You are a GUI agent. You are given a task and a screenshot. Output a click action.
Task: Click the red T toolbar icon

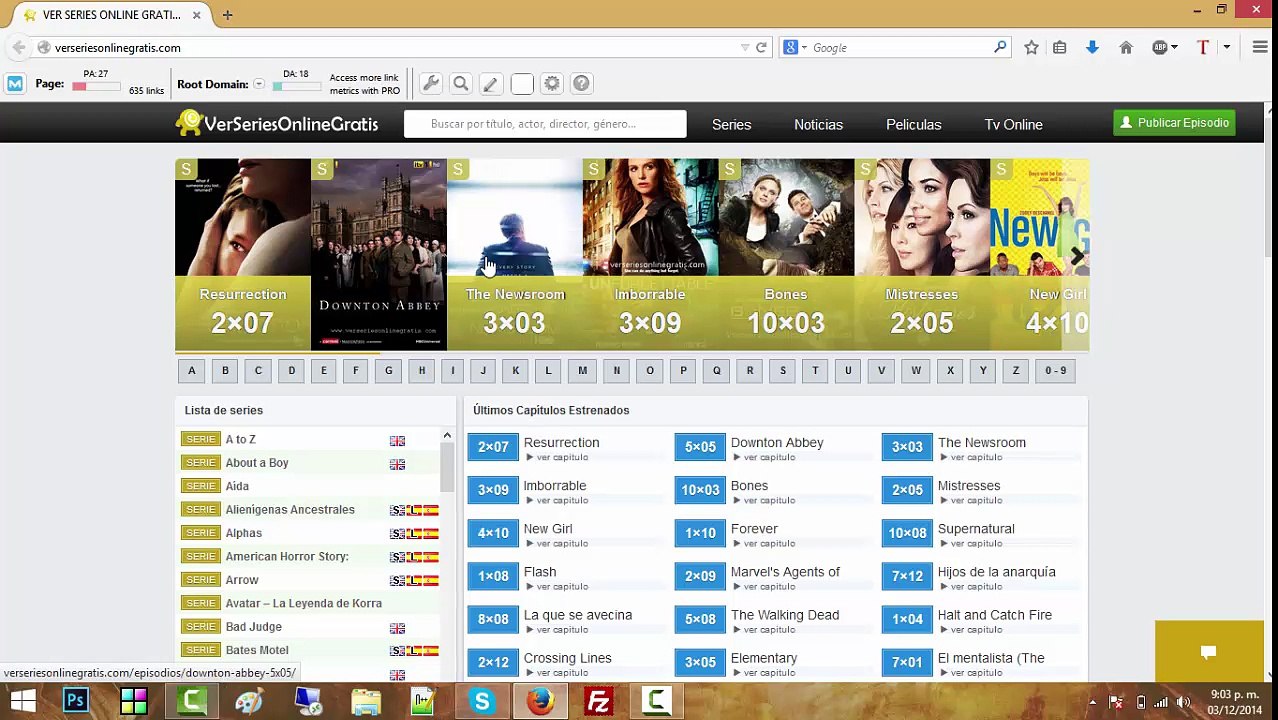[1203, 47]
